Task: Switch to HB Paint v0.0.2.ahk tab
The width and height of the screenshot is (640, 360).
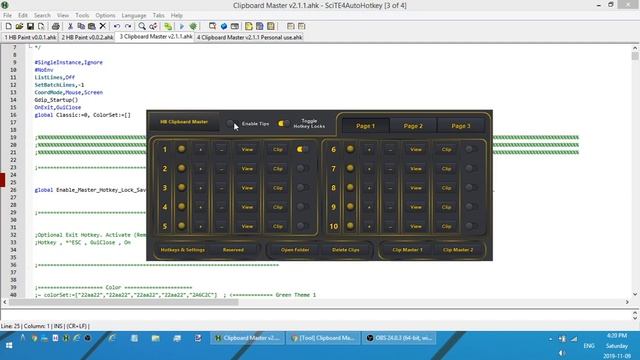Action: point(87,37)
